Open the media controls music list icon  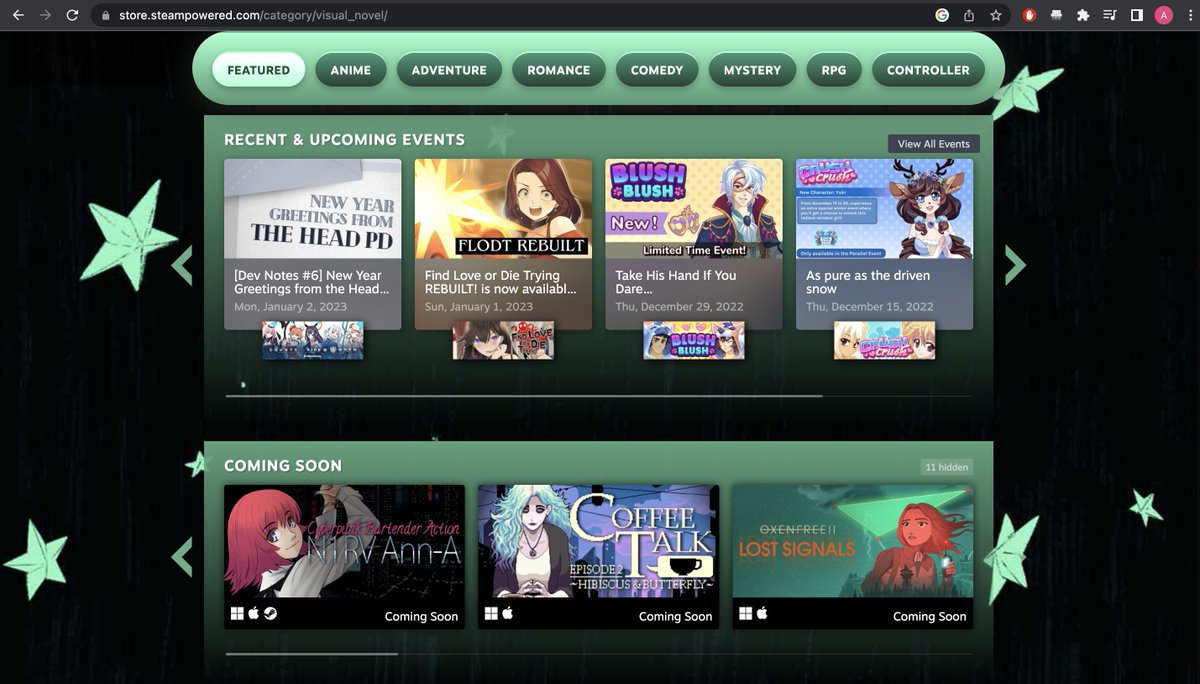[1110, 15]
